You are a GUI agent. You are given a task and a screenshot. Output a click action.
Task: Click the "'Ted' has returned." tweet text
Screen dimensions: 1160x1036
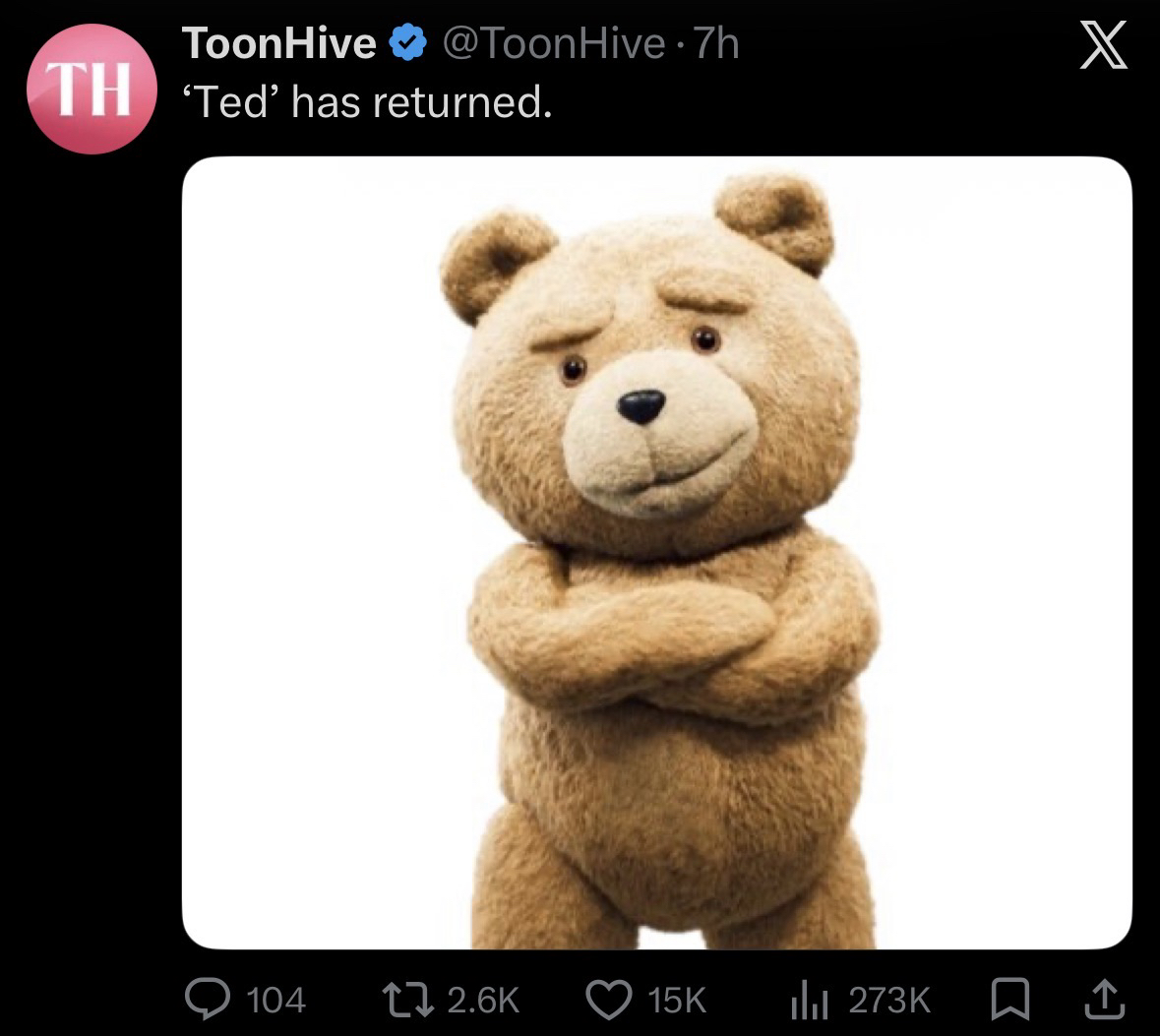pos(364,101)
